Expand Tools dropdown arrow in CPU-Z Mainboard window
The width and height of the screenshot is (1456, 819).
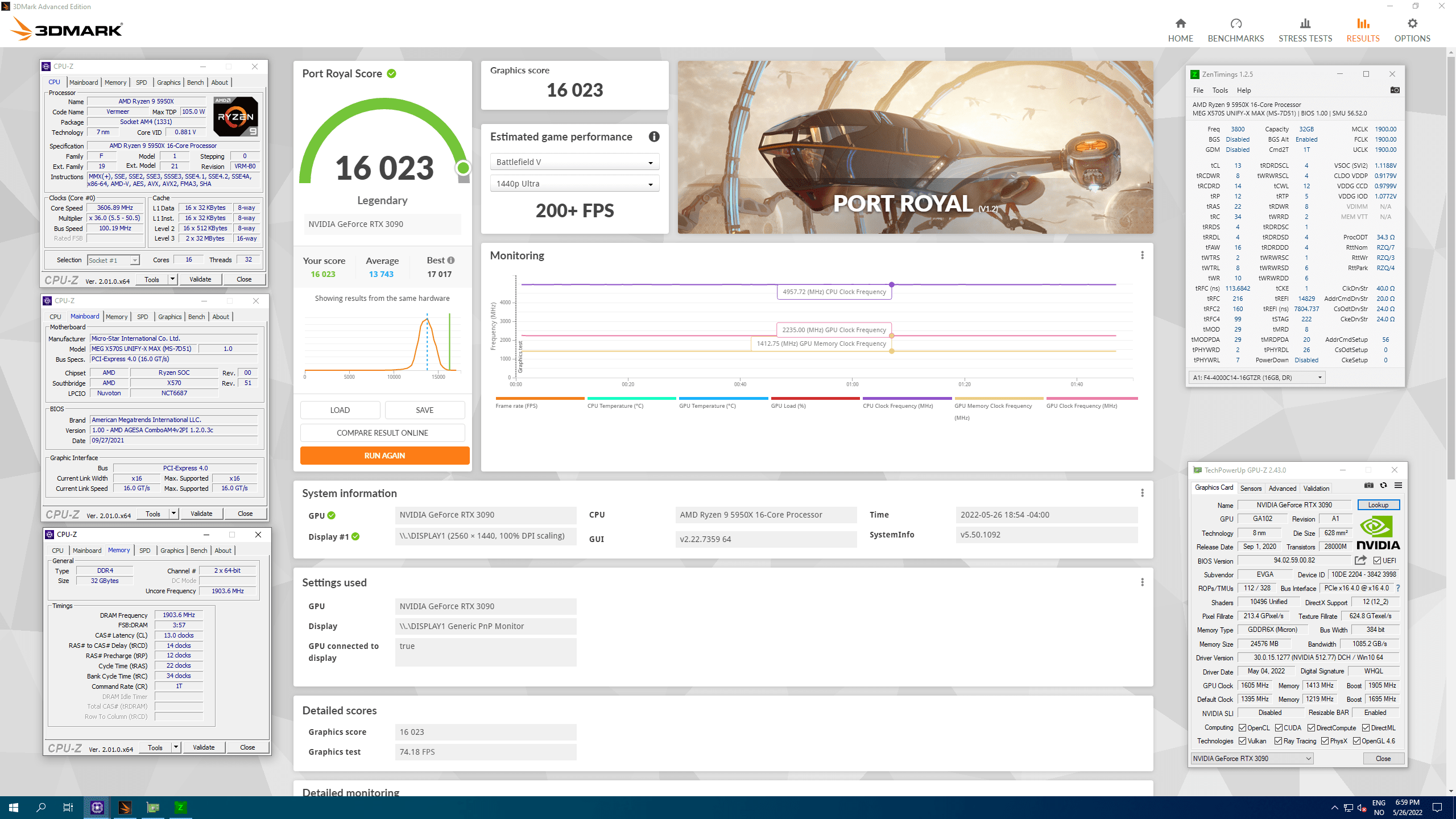[x=173, y=514]
